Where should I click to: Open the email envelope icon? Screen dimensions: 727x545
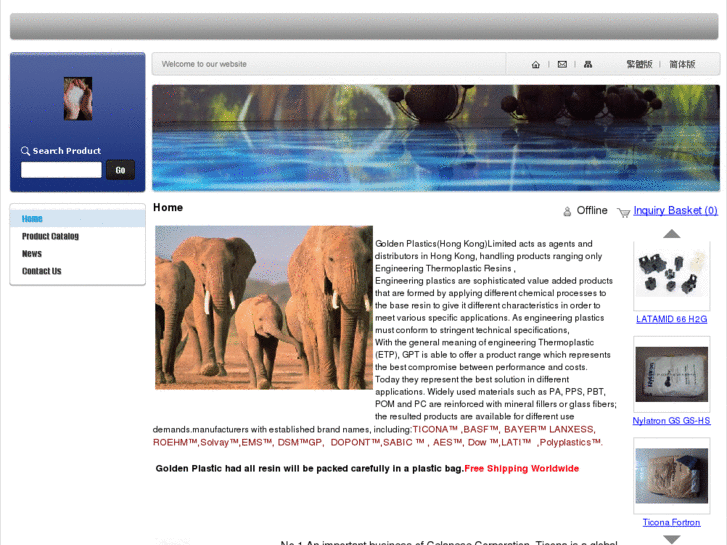[562, 64]
